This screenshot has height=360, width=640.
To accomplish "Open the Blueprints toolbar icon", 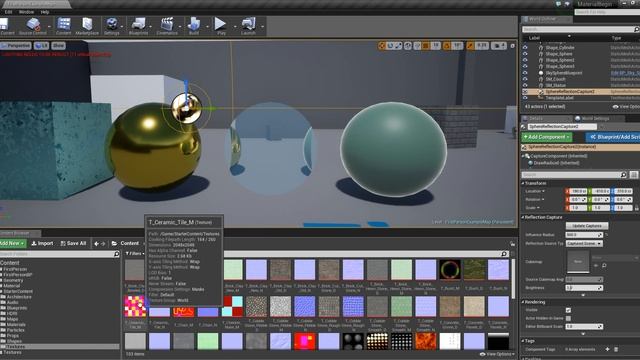I will [138, 24].
